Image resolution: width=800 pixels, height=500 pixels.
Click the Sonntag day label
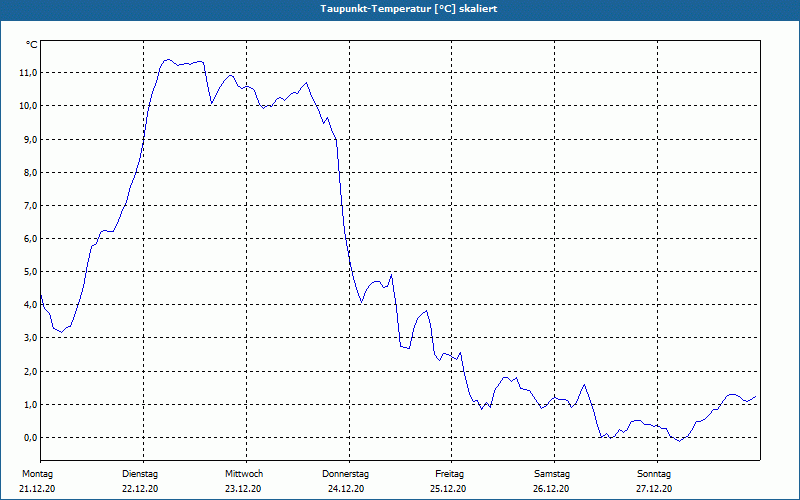654,474
